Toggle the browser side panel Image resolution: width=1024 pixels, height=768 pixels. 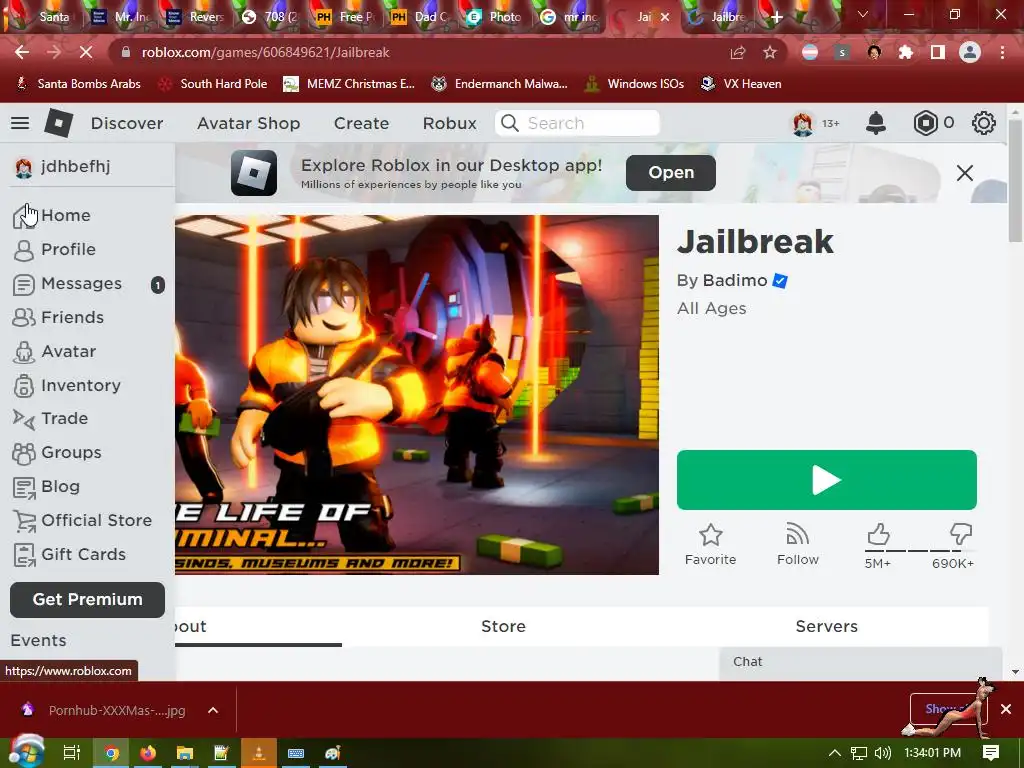click(938, 52)
